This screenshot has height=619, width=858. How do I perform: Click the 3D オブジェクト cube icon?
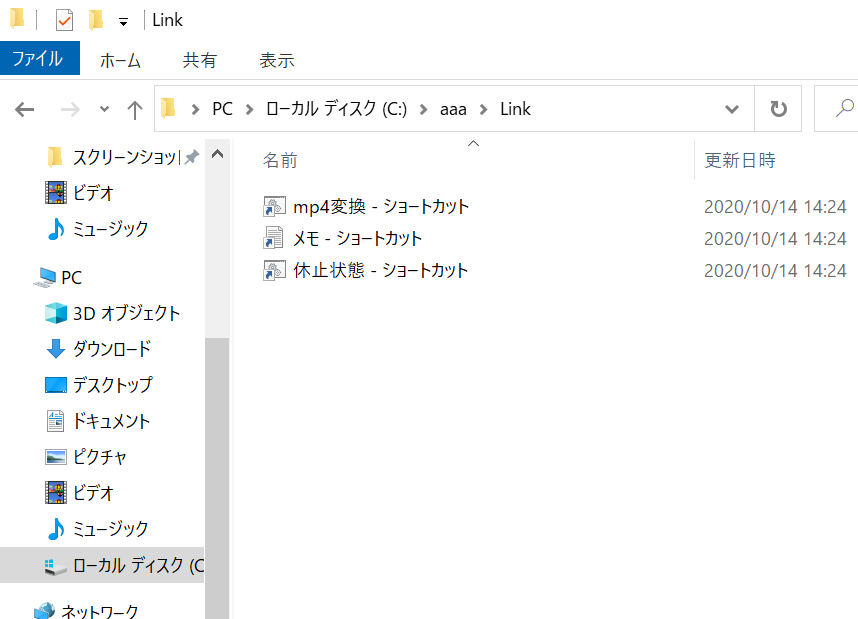(56, 313)
